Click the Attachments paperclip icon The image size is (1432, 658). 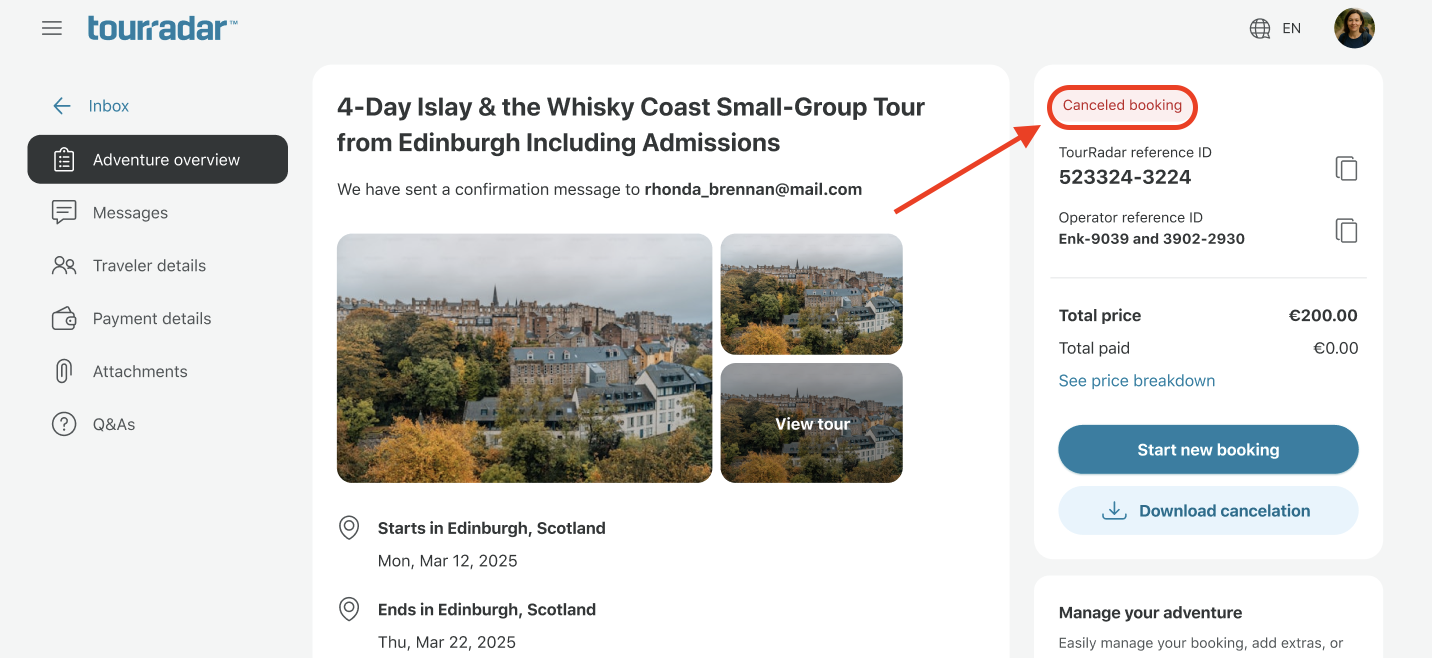[x=64, y=371]
